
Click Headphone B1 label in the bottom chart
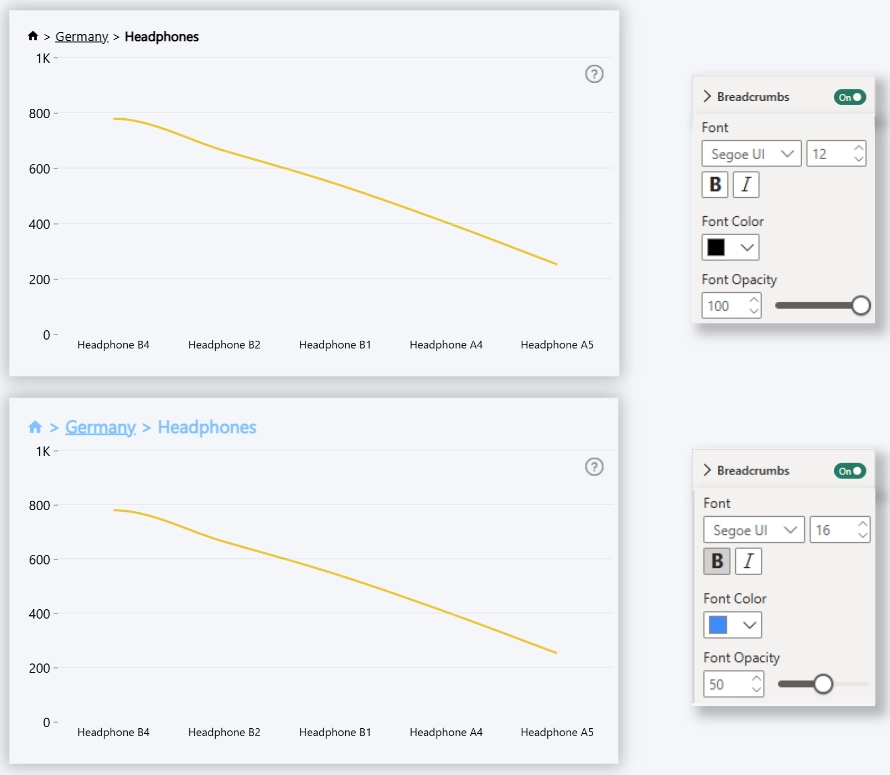click(x=335, y=732)
